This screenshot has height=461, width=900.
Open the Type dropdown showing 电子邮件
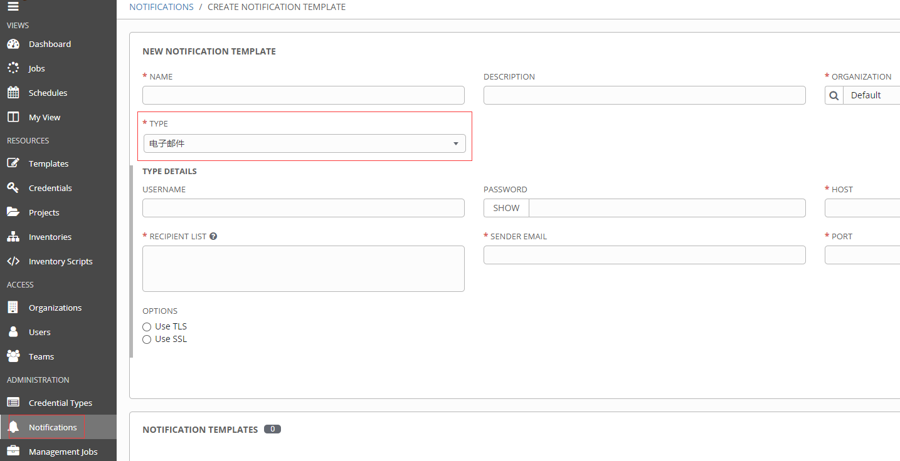coord(304,144)
